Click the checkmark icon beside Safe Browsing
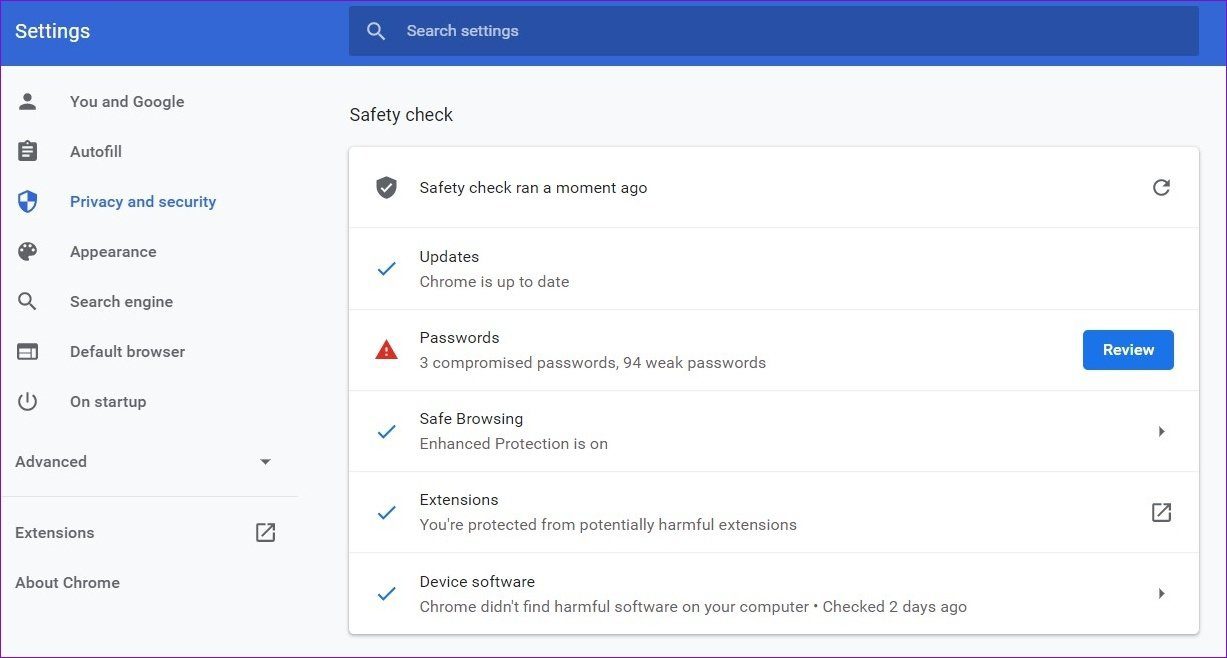Viewport: 1227px width, 658px height. (x=386, y=432)
